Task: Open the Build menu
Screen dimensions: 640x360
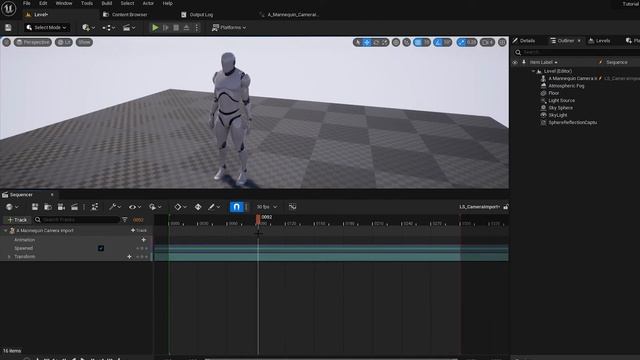Action: click(107, 3)
